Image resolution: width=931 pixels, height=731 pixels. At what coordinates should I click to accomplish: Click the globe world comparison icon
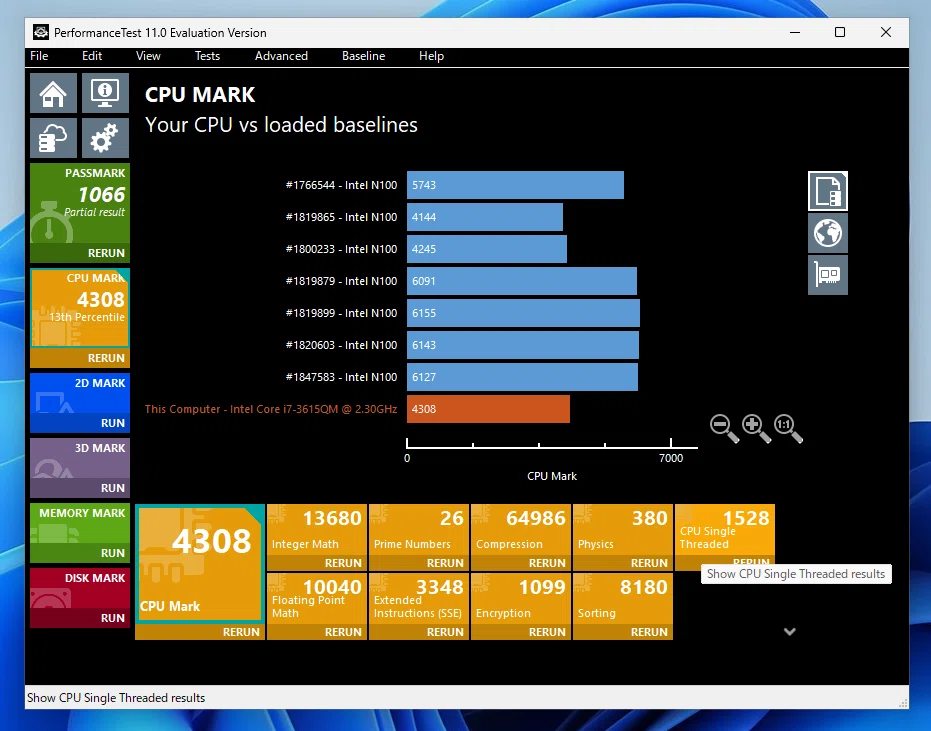click(828, 233)
